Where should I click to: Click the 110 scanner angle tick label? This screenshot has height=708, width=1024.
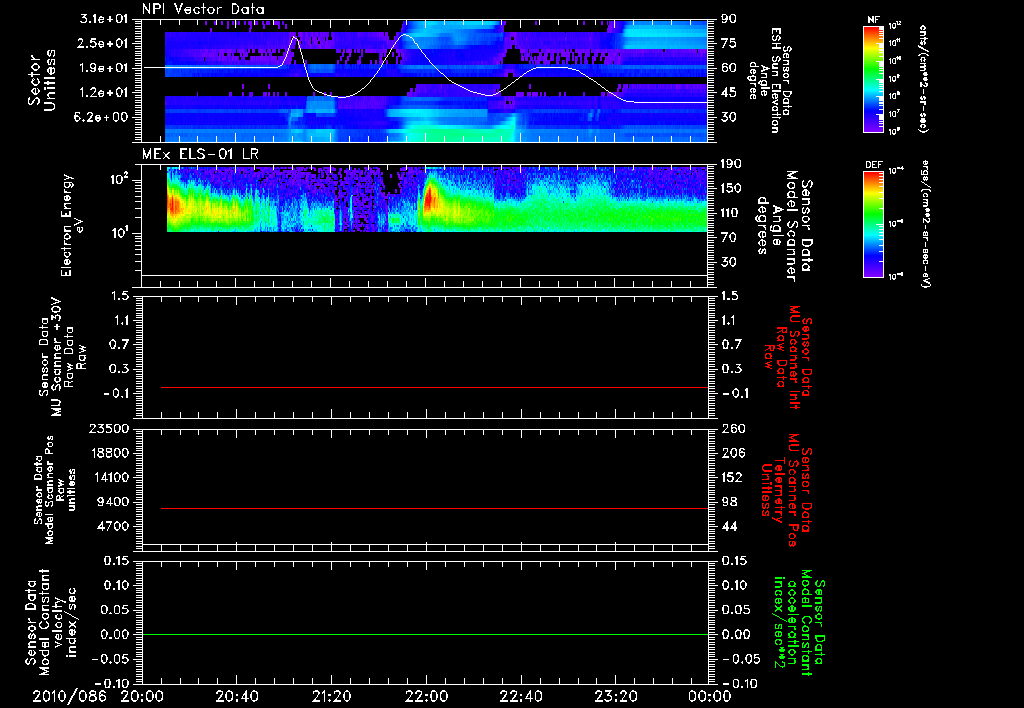pos(731,213)
